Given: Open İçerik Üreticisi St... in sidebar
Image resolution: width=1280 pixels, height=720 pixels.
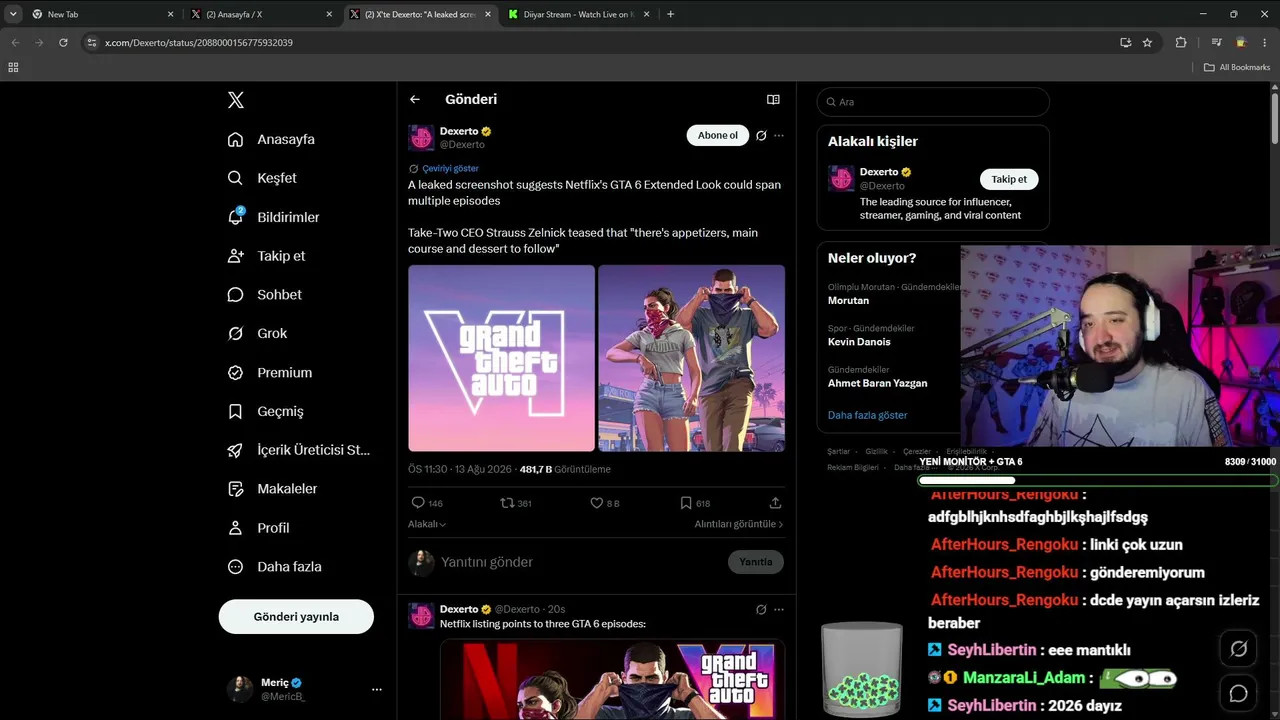Looking at the screenshot, I should click(299, 450).
